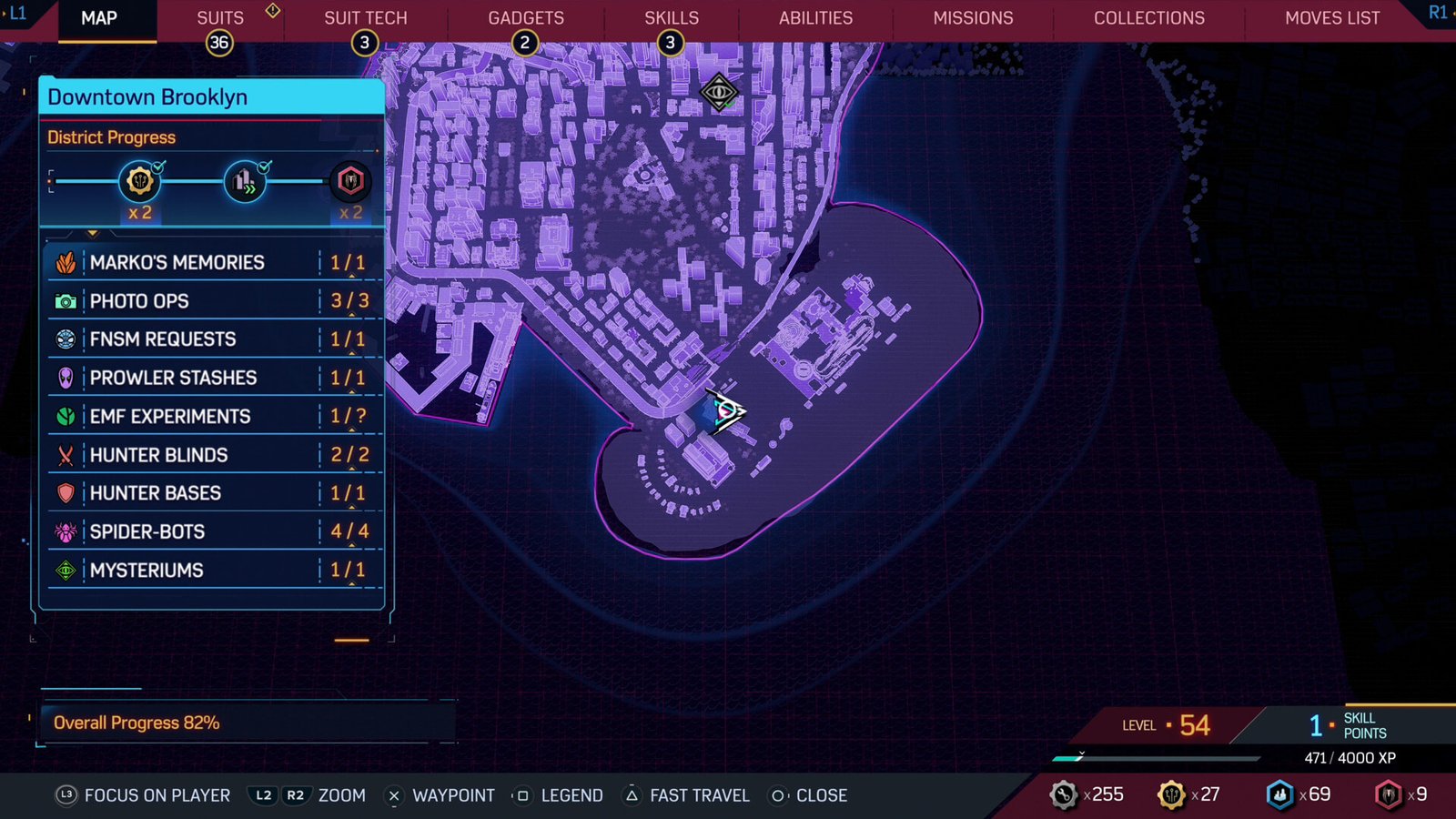Select the first district reward token icon
The width and height of the screenshot is (1456, 819).
pyautogui.click(x=140, y=181)
